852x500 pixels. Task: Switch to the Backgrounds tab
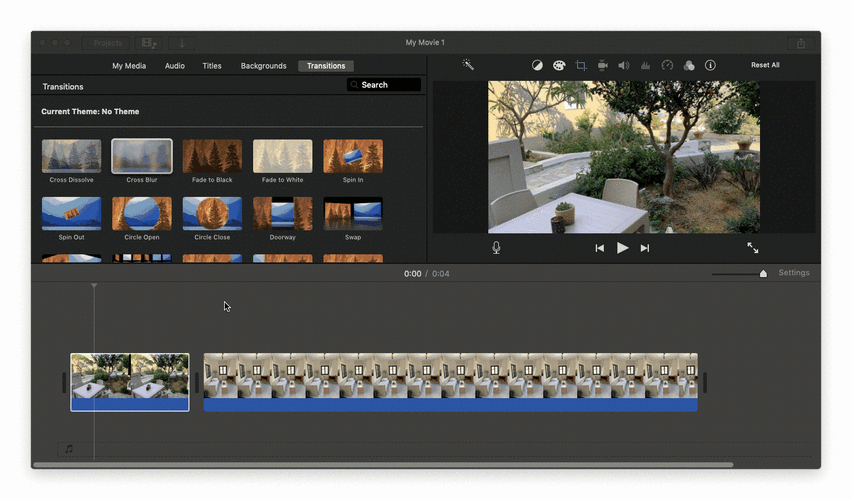(x=263, y=66)
